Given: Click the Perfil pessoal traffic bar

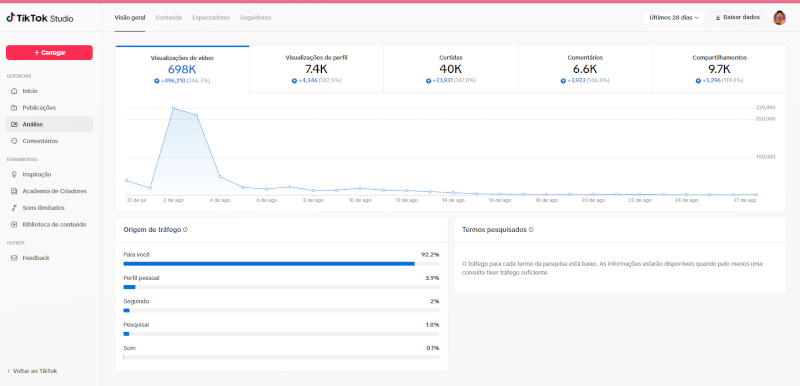Looking at the screenshot, I should pos(281,287).
